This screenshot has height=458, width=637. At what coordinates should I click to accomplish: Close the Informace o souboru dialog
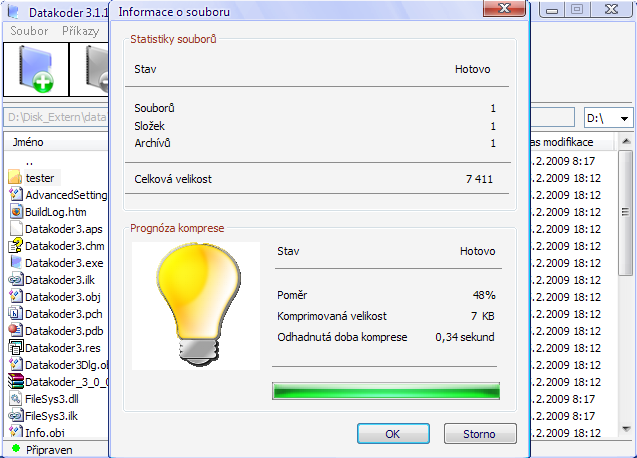pos(504,8)
